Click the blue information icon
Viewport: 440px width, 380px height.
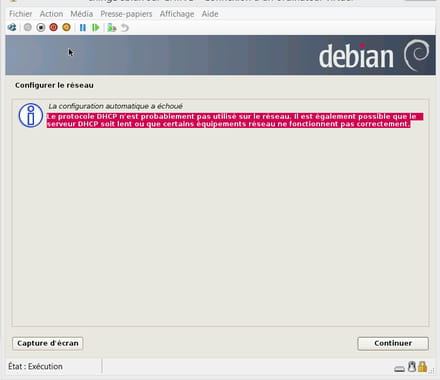point(31,115)
